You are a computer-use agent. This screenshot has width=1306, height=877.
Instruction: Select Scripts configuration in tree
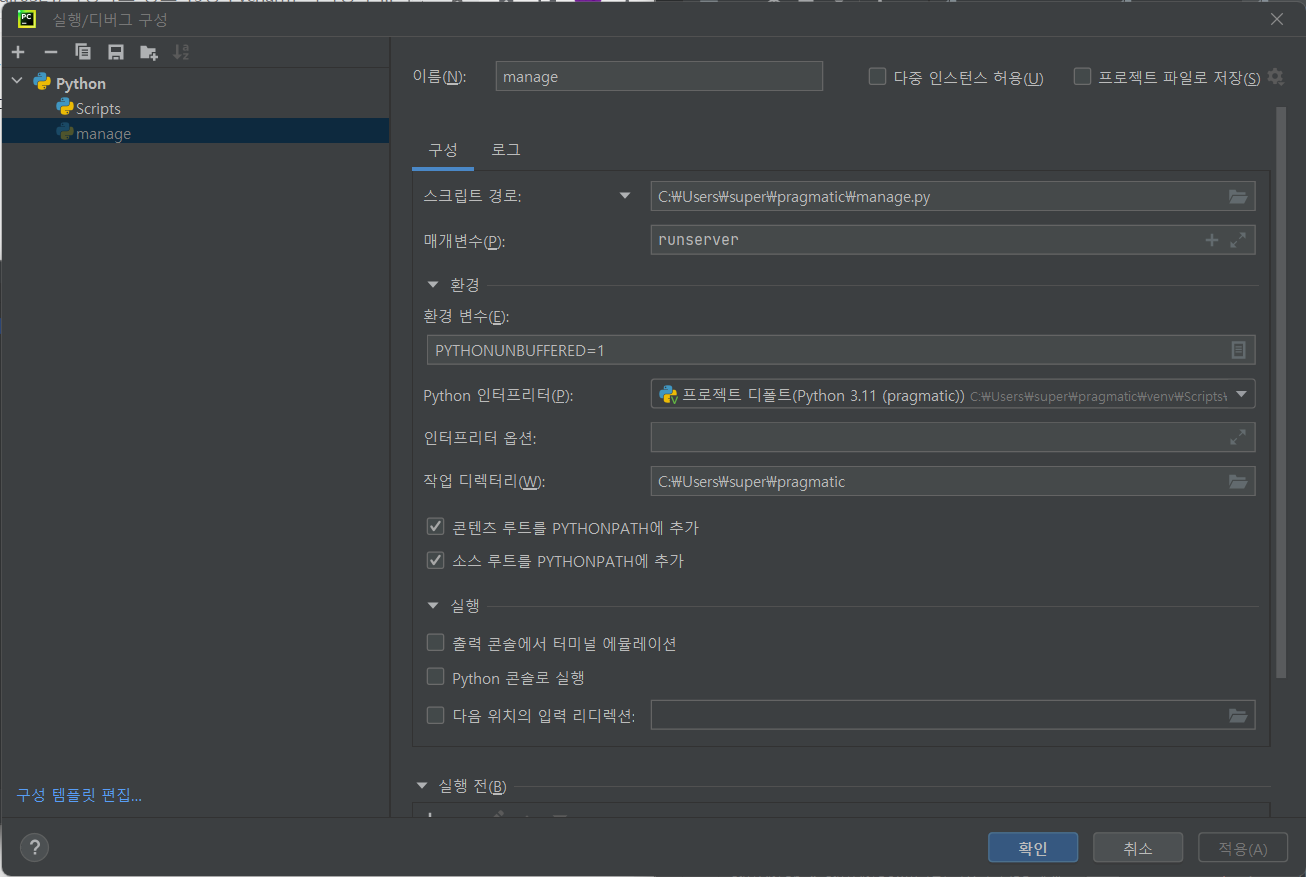[98, 108]
